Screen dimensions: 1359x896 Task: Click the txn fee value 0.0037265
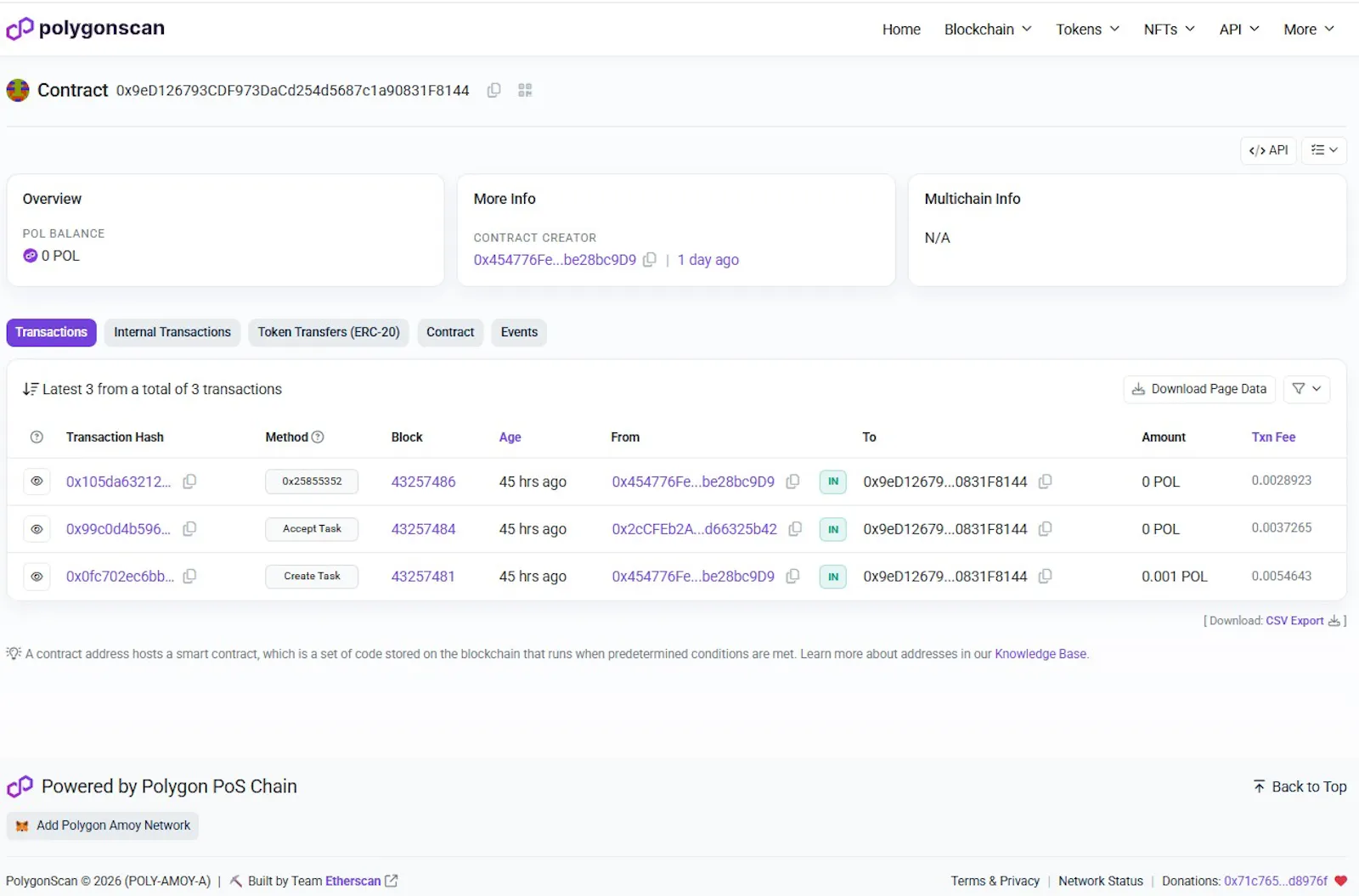point(1281,528)
